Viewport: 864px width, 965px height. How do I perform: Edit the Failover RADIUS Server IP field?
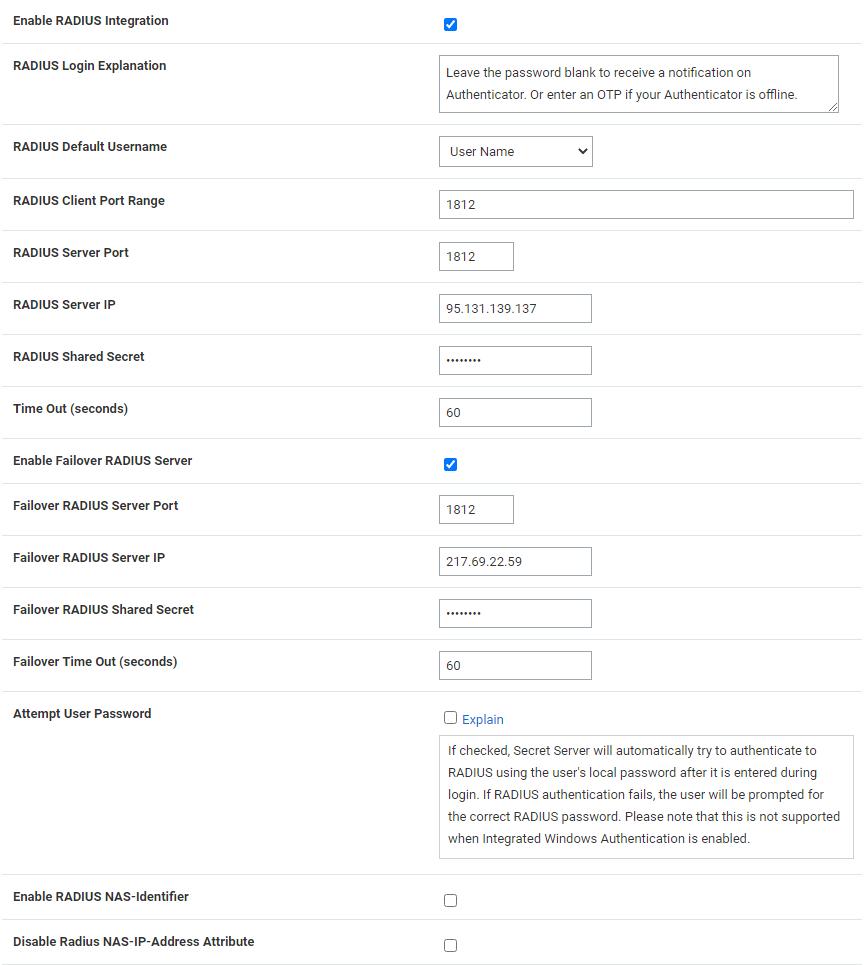pyautogui.click(x=515, y=561)
